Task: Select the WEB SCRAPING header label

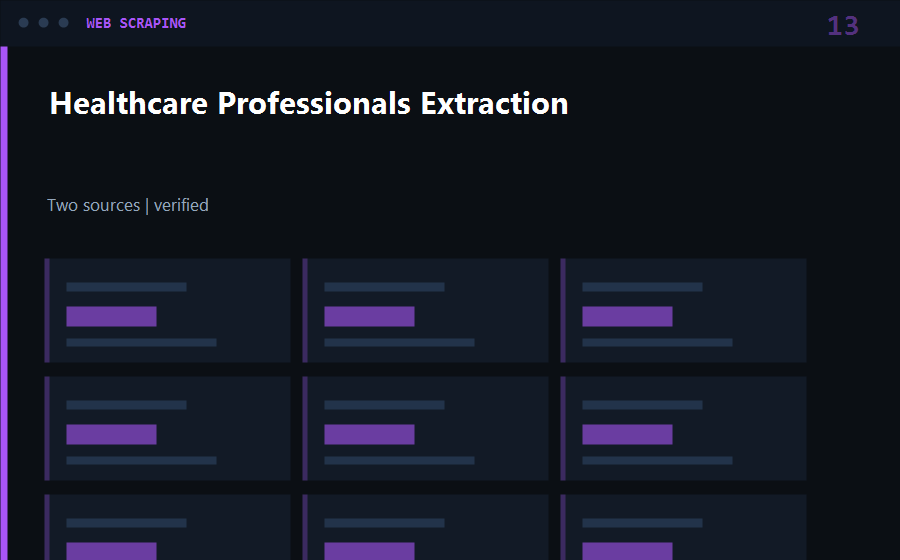Action: [x=136, y=23]
